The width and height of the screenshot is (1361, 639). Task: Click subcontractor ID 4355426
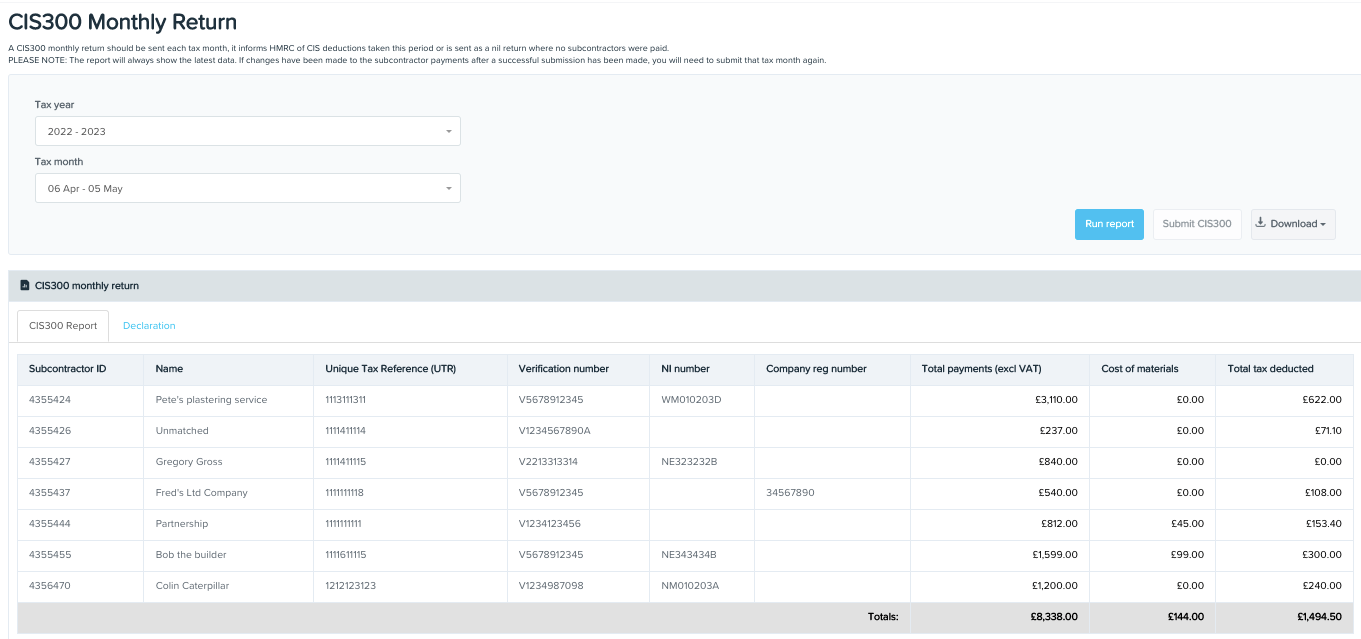click(50, 431)
